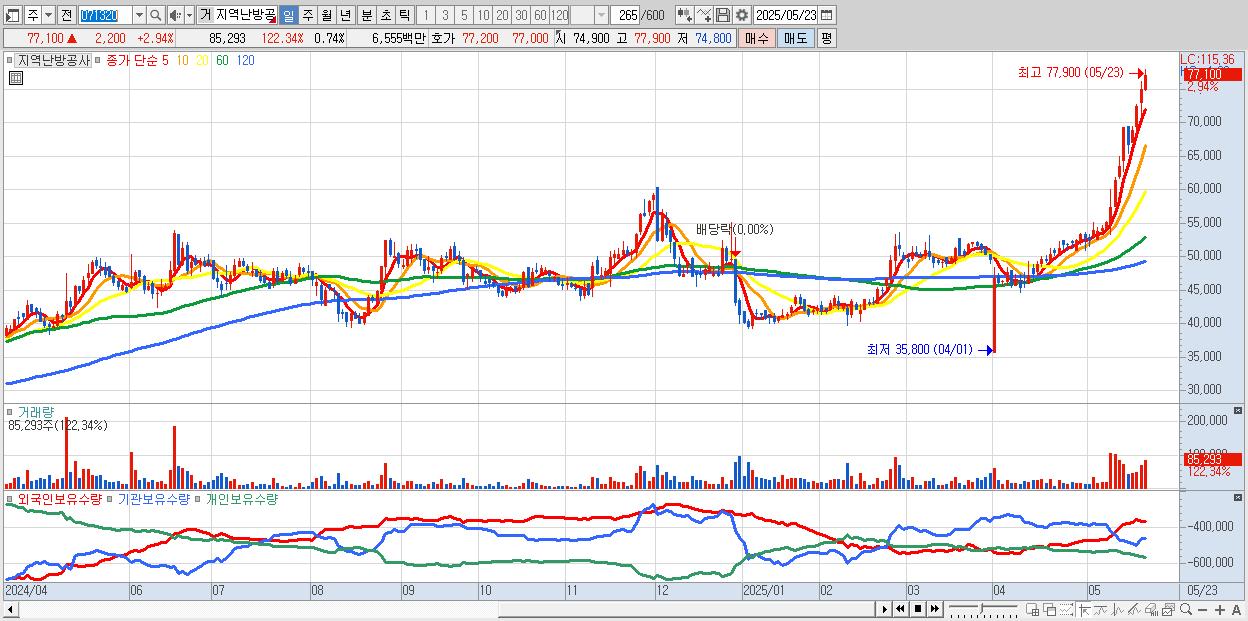Click the chart window icon beside magnifier
1248x621 pixels.
(x=1168, y=609)
